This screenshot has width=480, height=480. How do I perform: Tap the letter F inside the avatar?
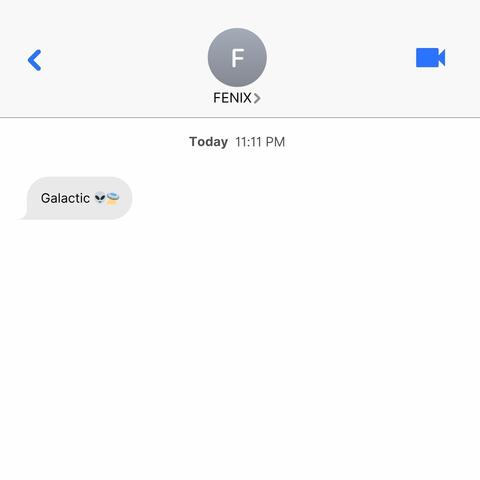pos(238,58)
